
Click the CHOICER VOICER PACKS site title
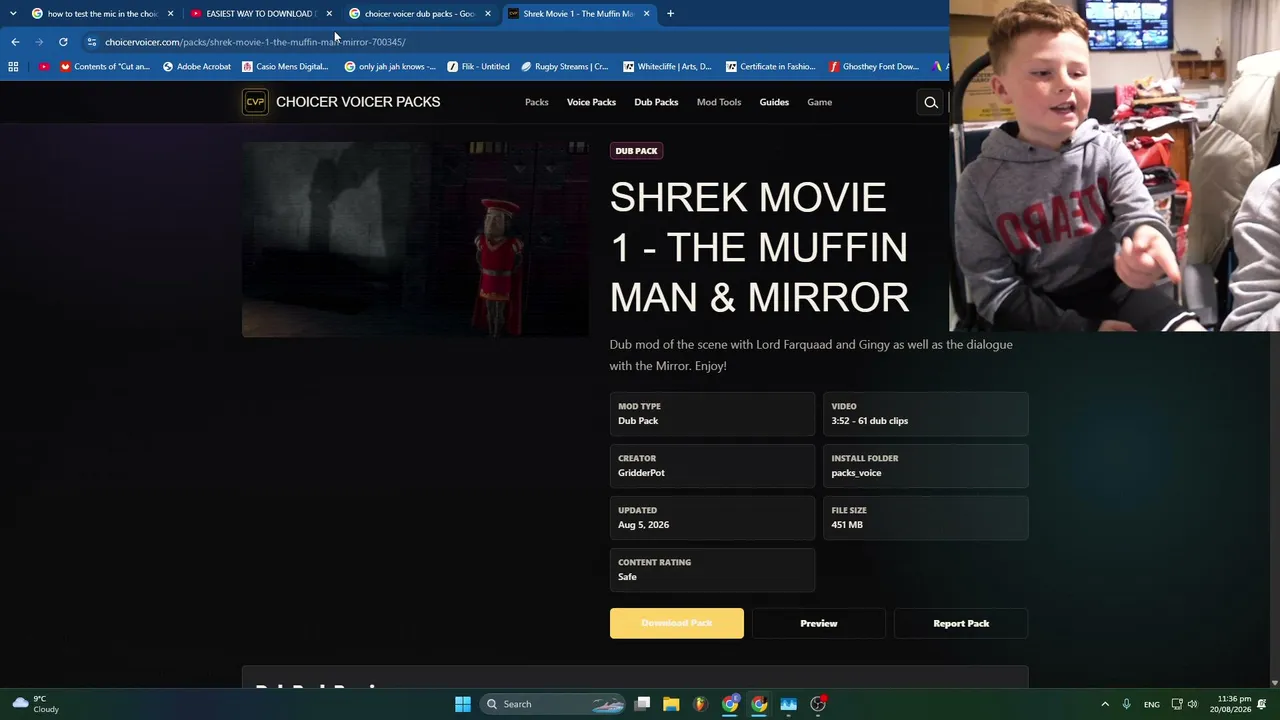click(358, 102)
